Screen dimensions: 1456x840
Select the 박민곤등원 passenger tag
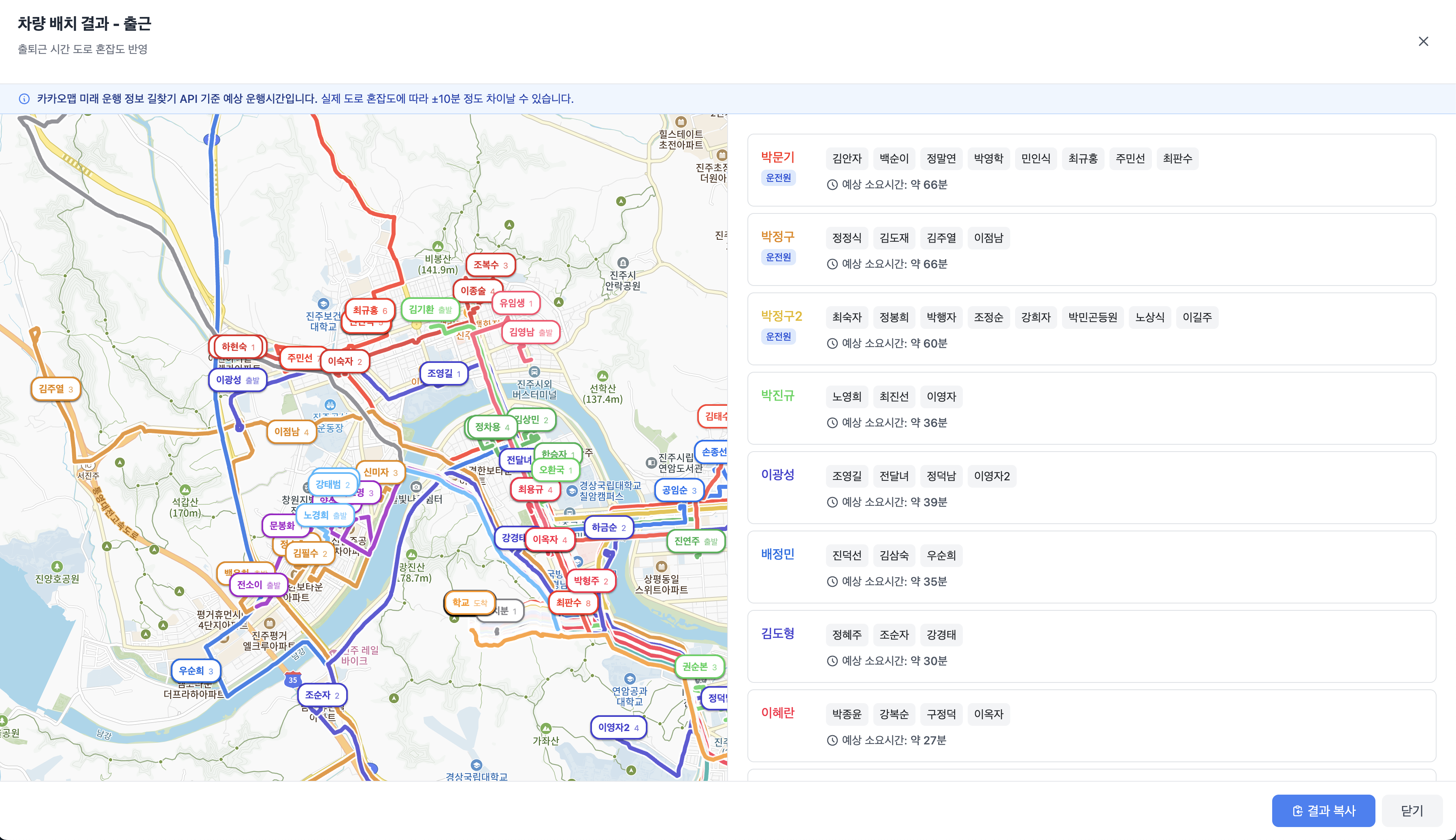tap(1092, 317)
